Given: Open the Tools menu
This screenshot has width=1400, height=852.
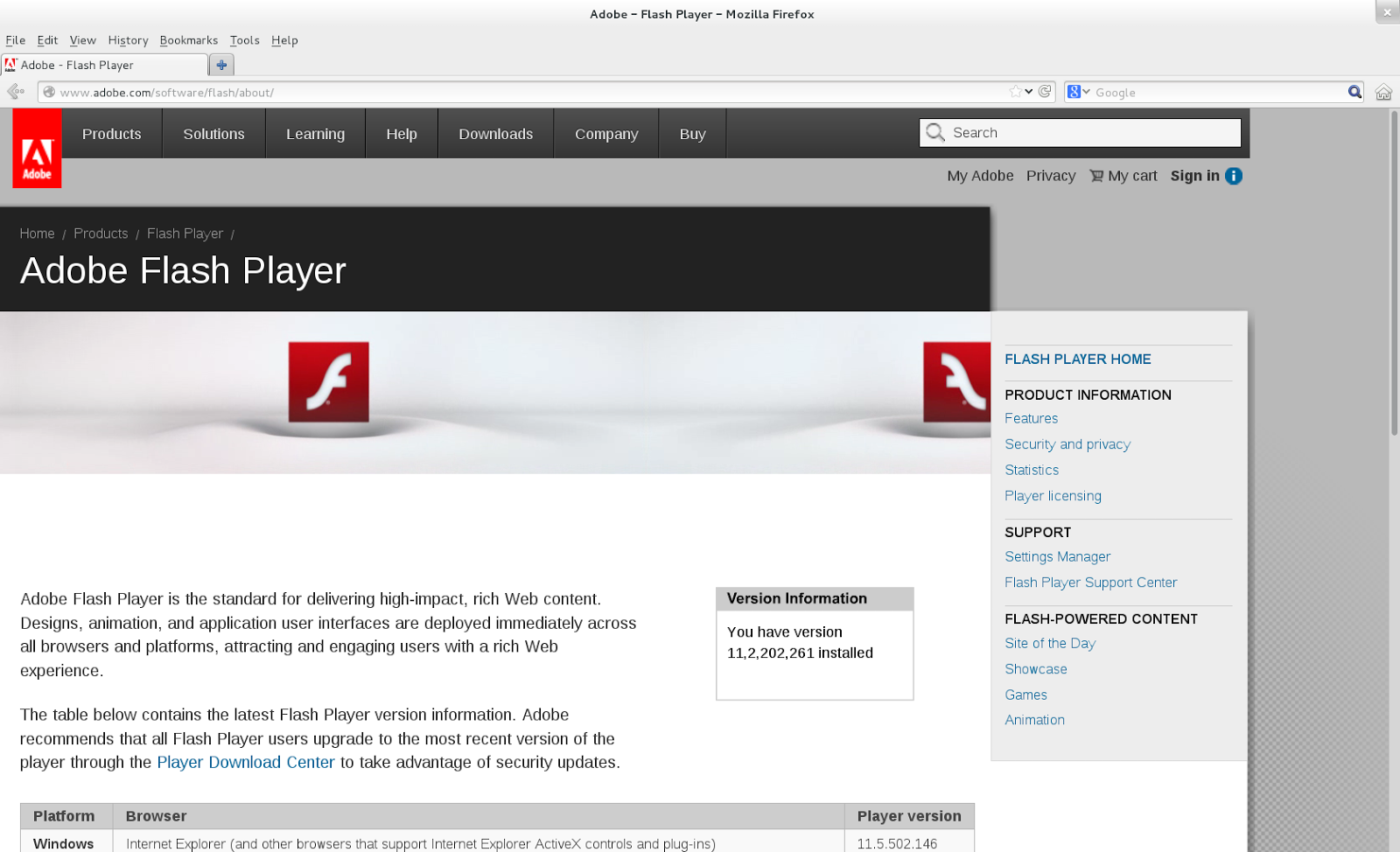Looking at the screenshot, I should tap(245, 40).
